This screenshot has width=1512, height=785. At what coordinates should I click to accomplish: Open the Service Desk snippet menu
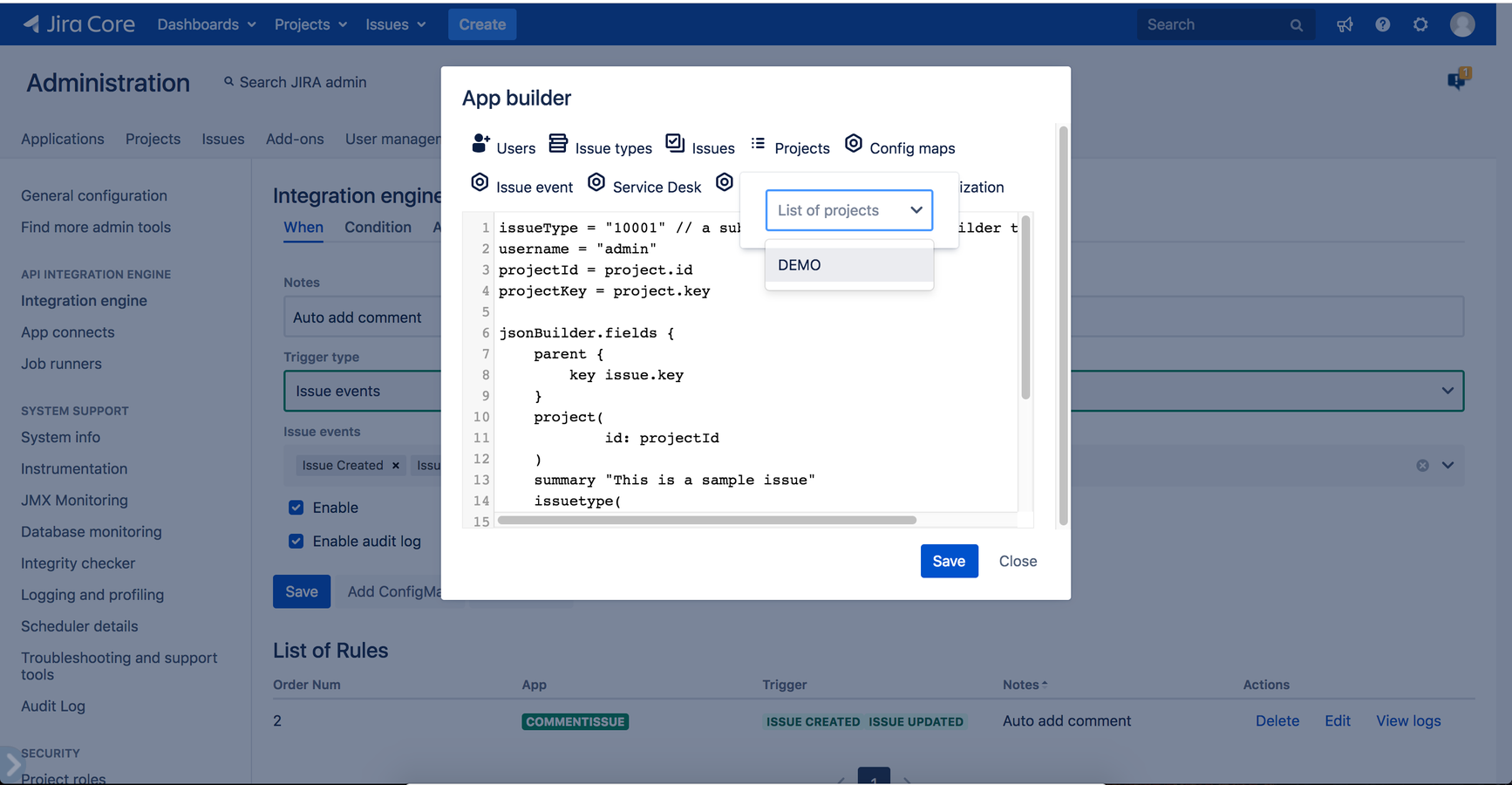click(644, 185)
